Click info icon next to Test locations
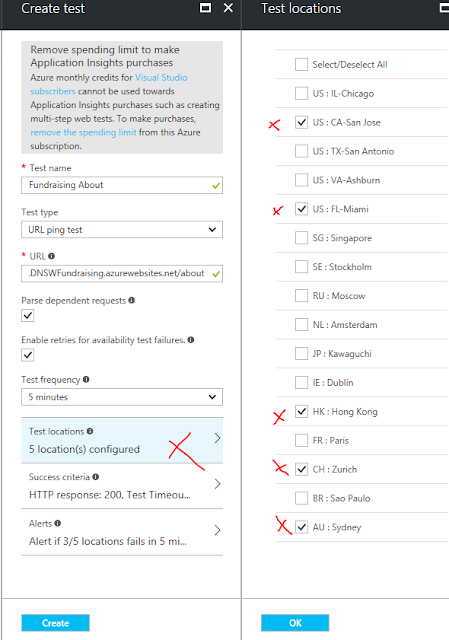449x640 pixels. click(90, 431)
